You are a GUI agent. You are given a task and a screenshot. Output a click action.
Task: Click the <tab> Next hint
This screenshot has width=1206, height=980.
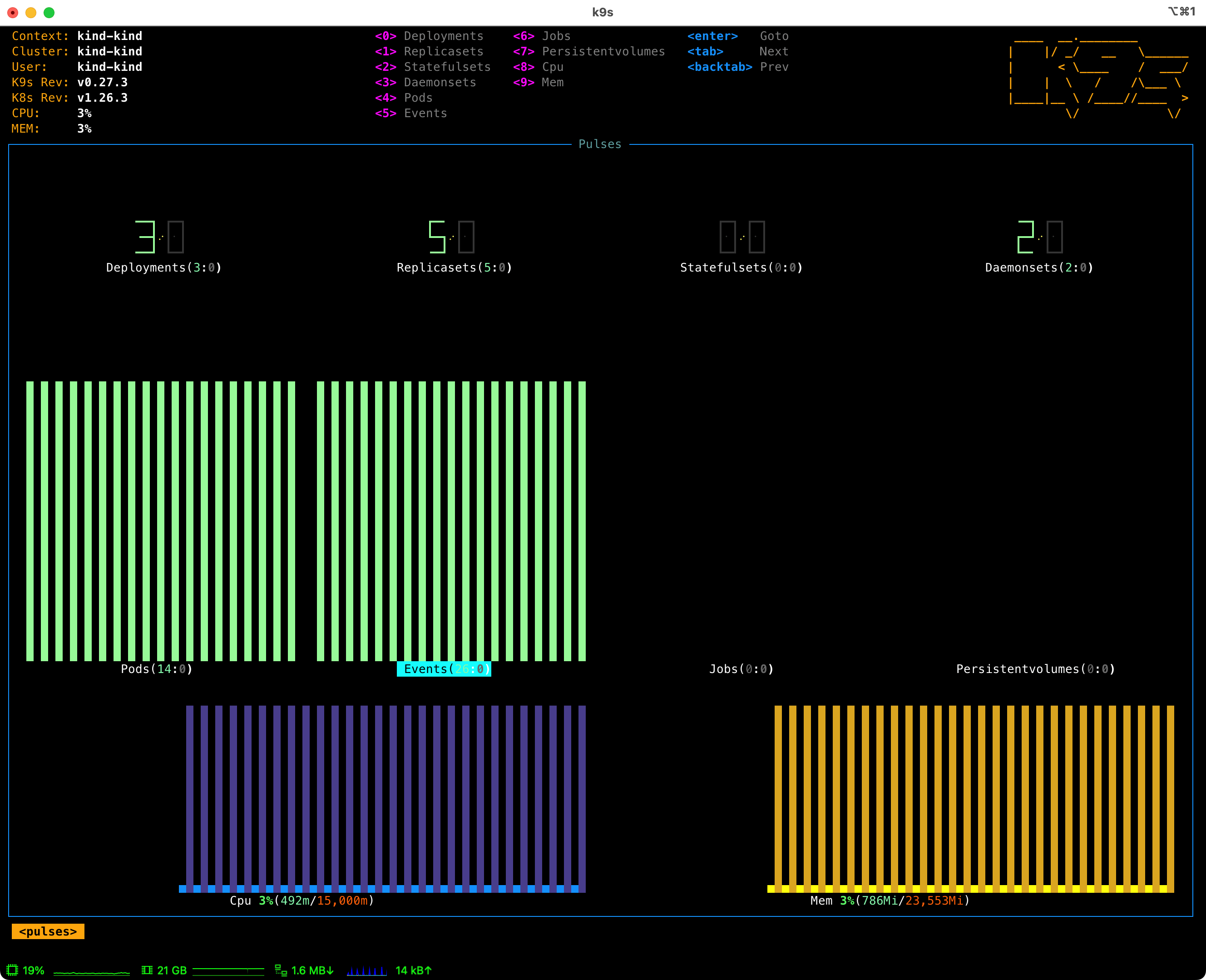pyautogui.click(x=737, y=51)
